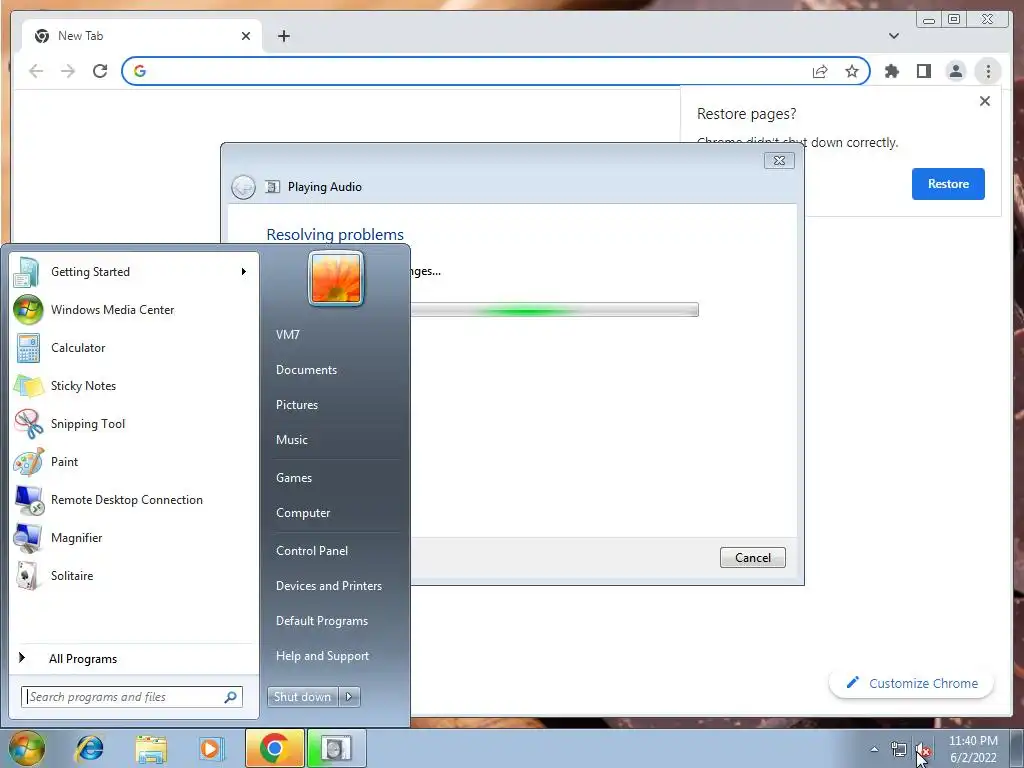This screenshot has width=1024, height=768.
Task: Dismiss the Restore pages popup
Action: (985, 101)
